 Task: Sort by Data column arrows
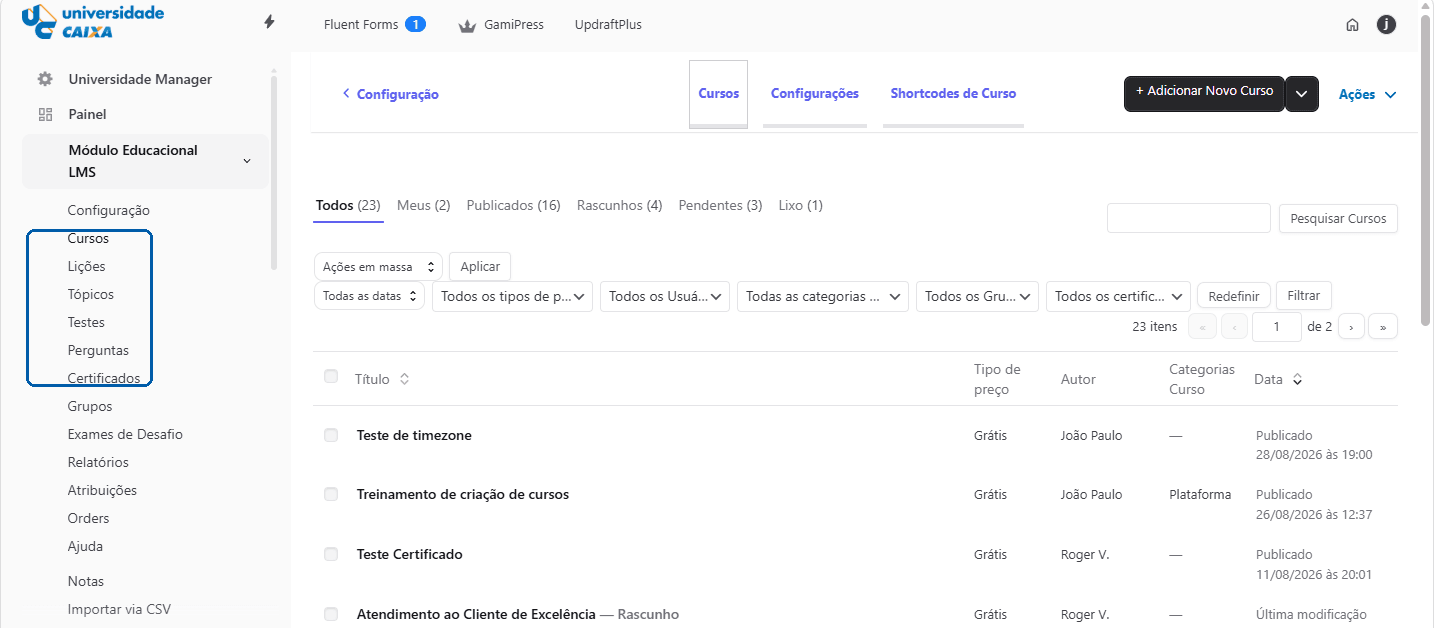pyautogui.click(x=1297, y=379)
